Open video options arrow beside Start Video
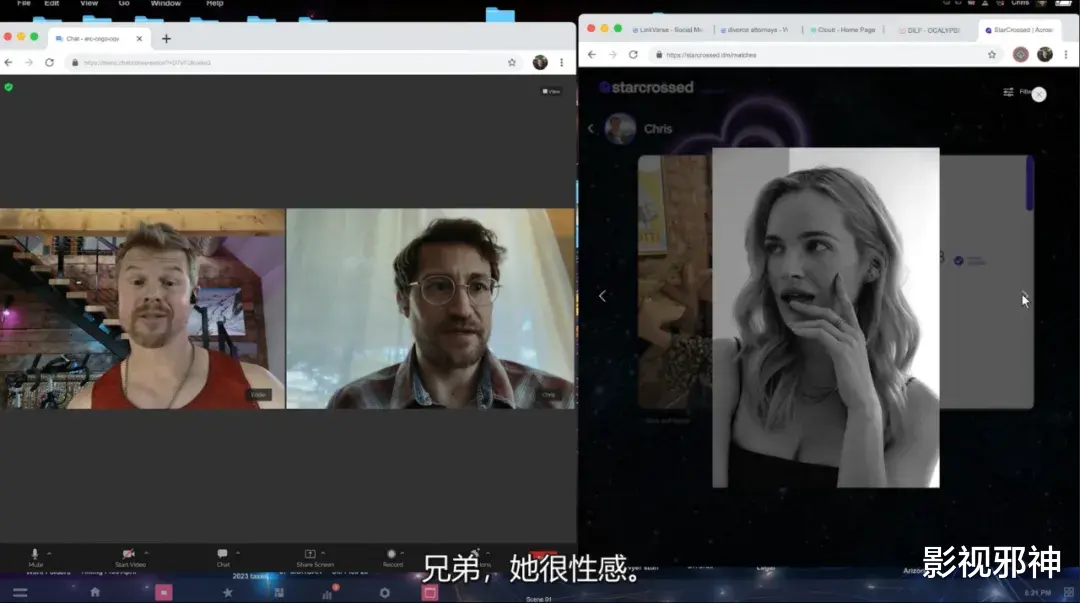Viewport: 1080px width, 603px height. 147,553
